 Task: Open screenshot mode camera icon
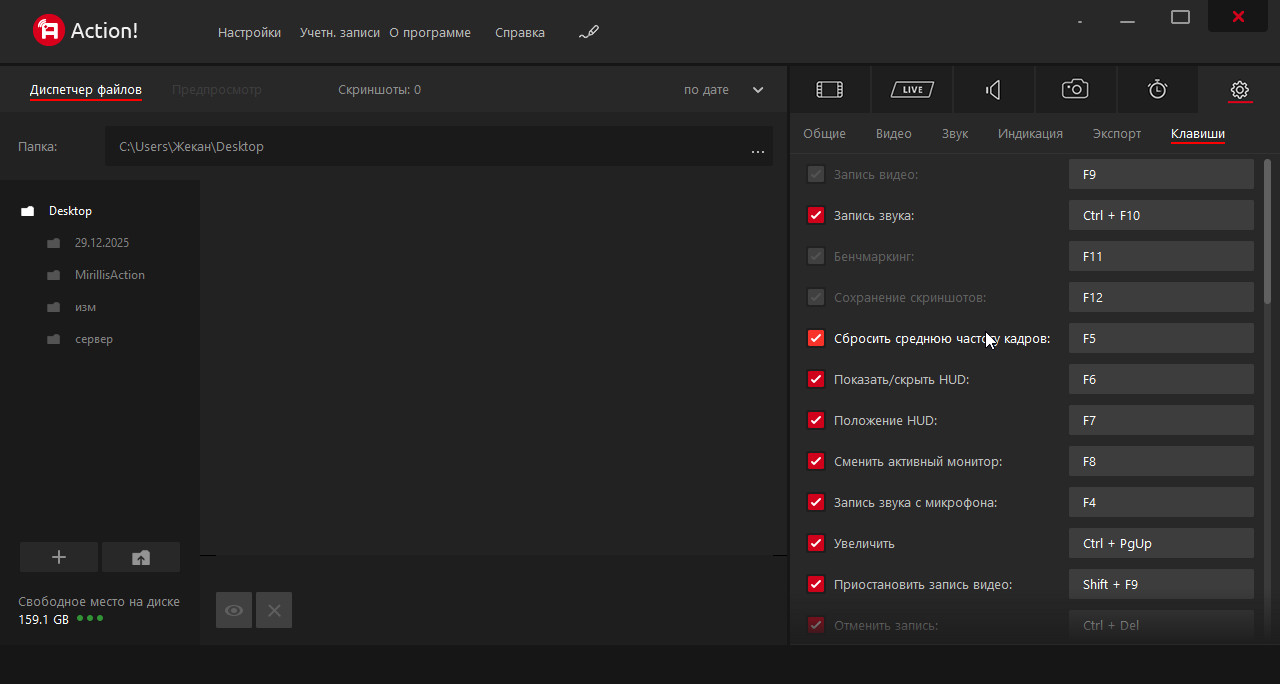click(x=1075, y=90)
